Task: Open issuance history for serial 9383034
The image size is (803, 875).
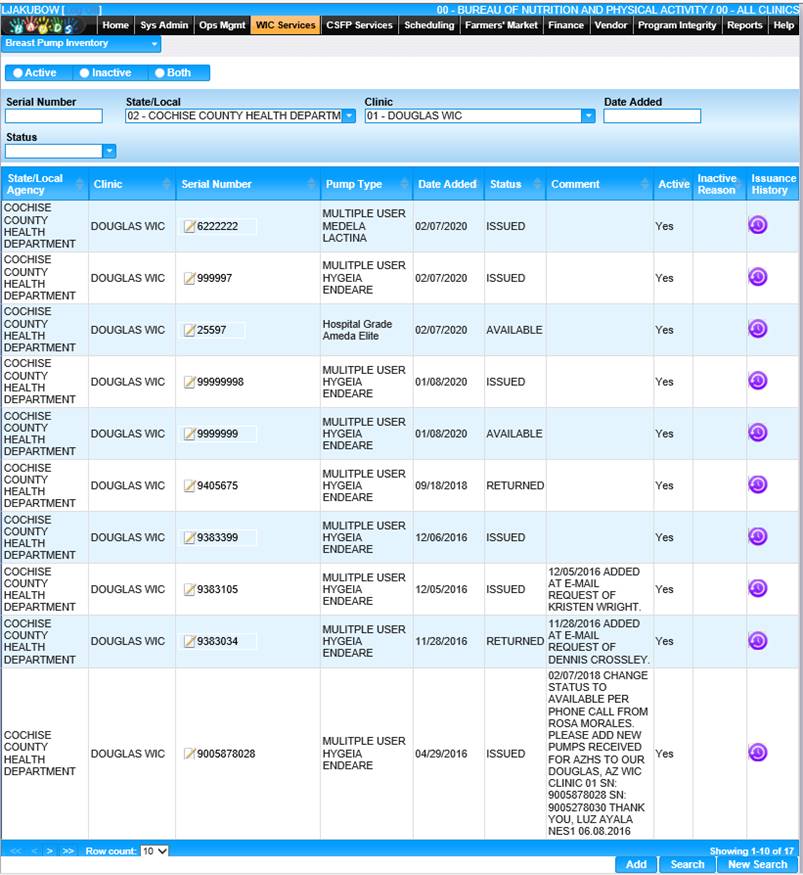Action: pyautogui.click(x=757, y=641)
